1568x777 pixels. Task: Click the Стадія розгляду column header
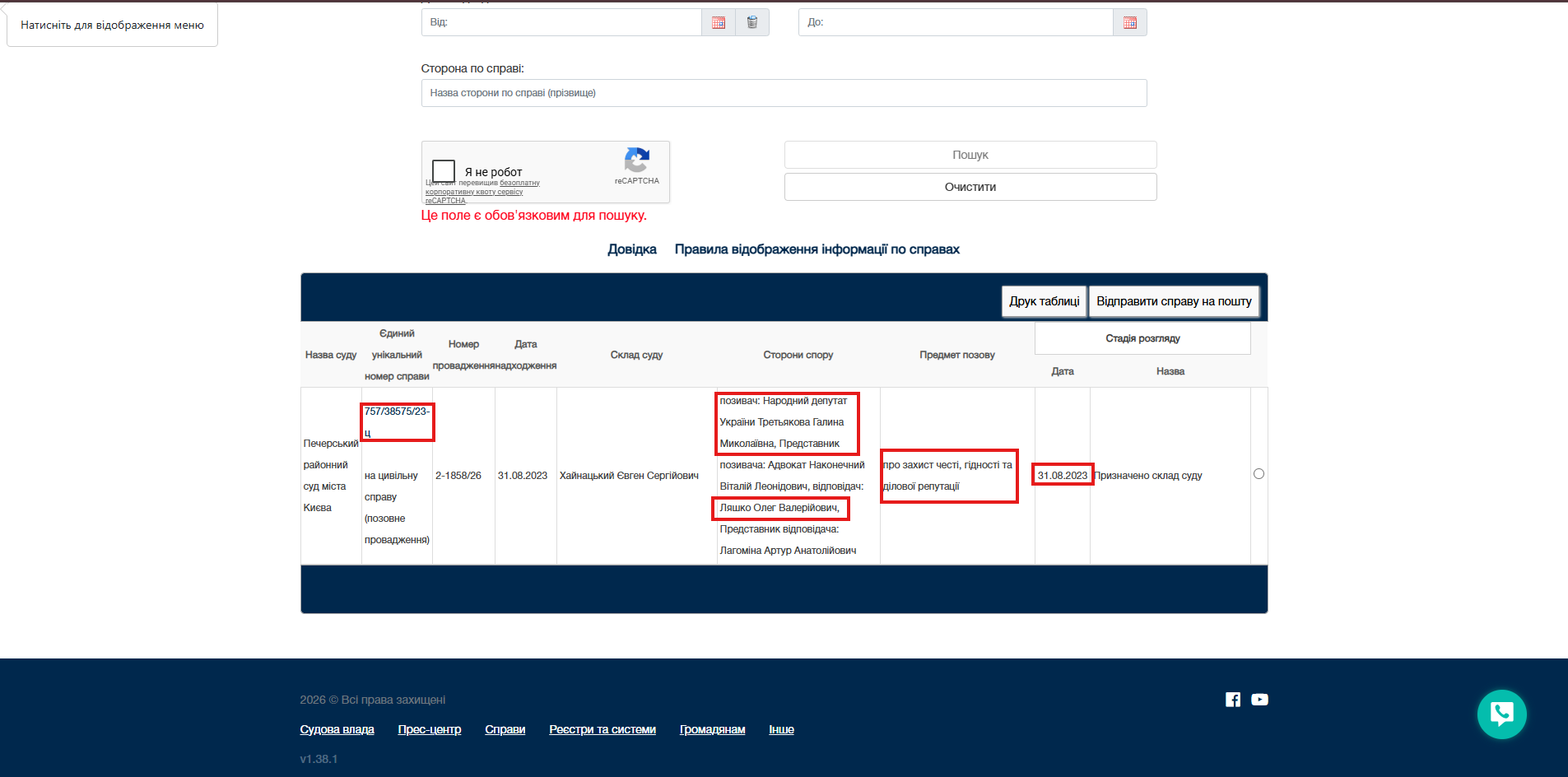point(1142,338)
